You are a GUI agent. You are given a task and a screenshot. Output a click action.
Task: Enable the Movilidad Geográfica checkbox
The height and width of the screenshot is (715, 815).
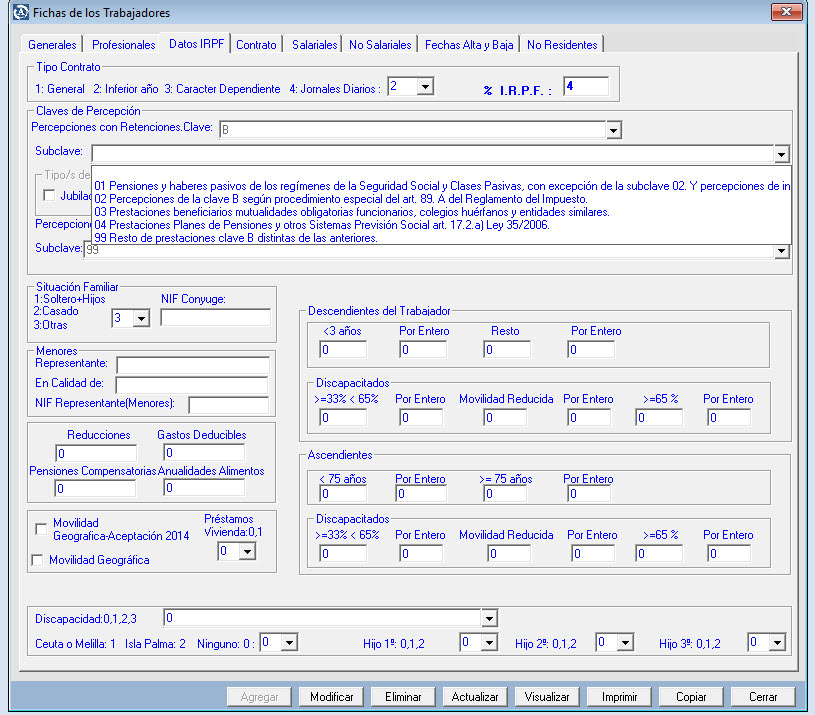(41, 560)
